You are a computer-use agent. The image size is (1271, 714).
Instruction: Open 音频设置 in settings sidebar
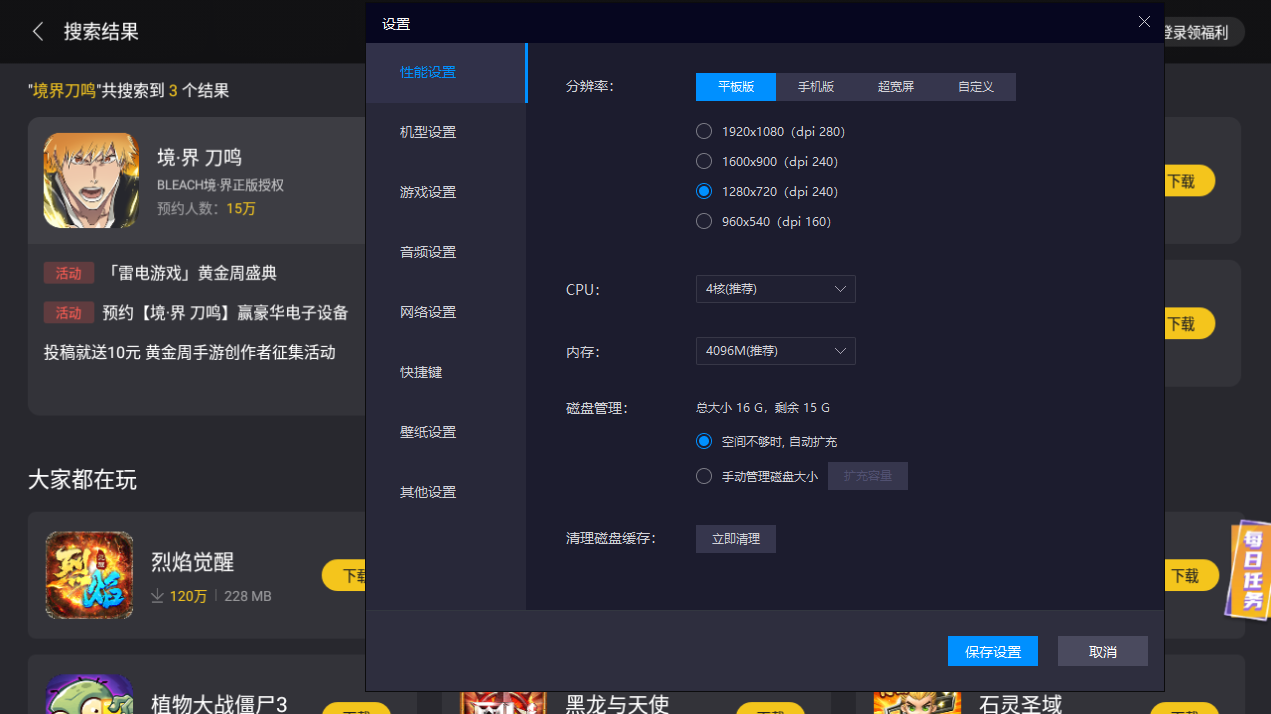[446, 252]
